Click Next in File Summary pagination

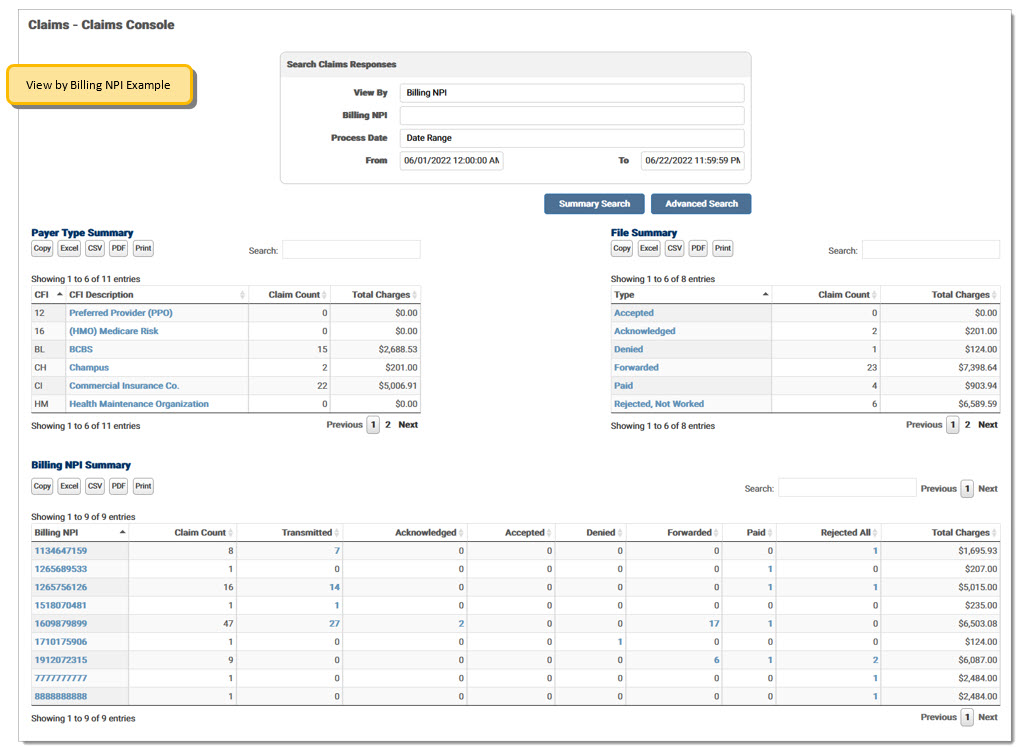pyautogui.click(x=988, y=425)
